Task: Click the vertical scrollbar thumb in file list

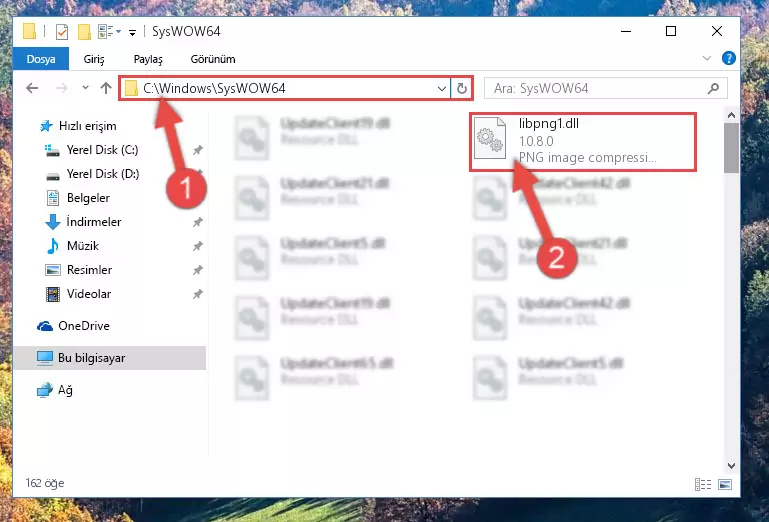Action: tap(731, 148)
